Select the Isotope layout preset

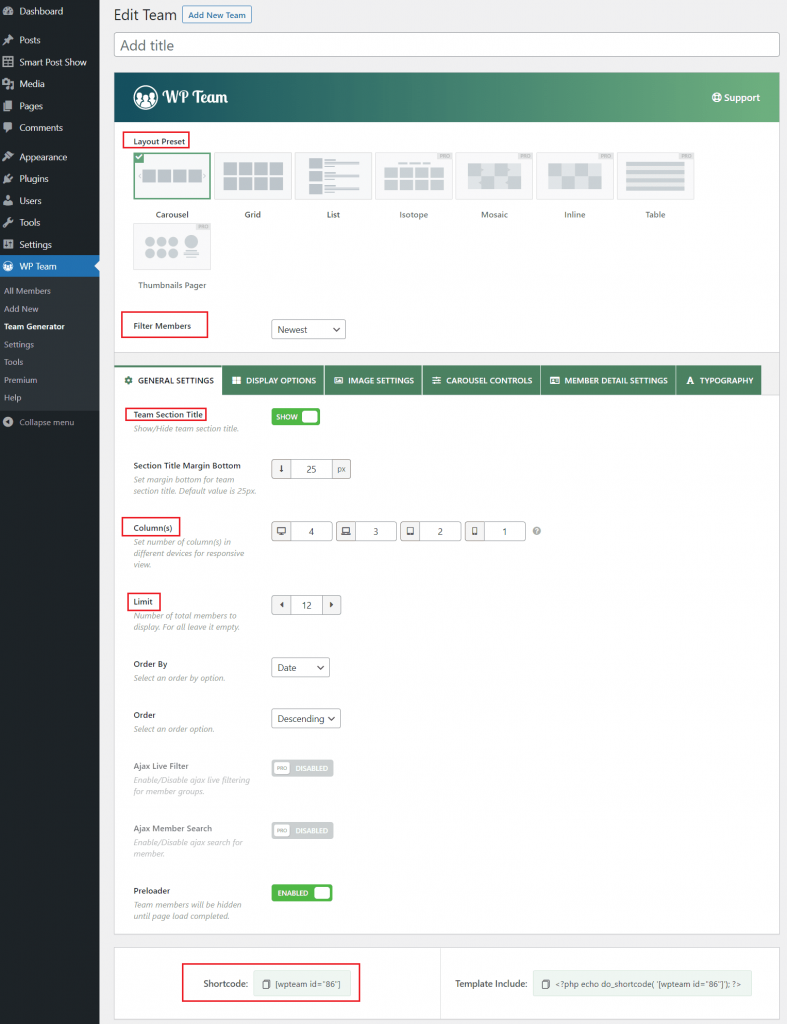[413, 176]
